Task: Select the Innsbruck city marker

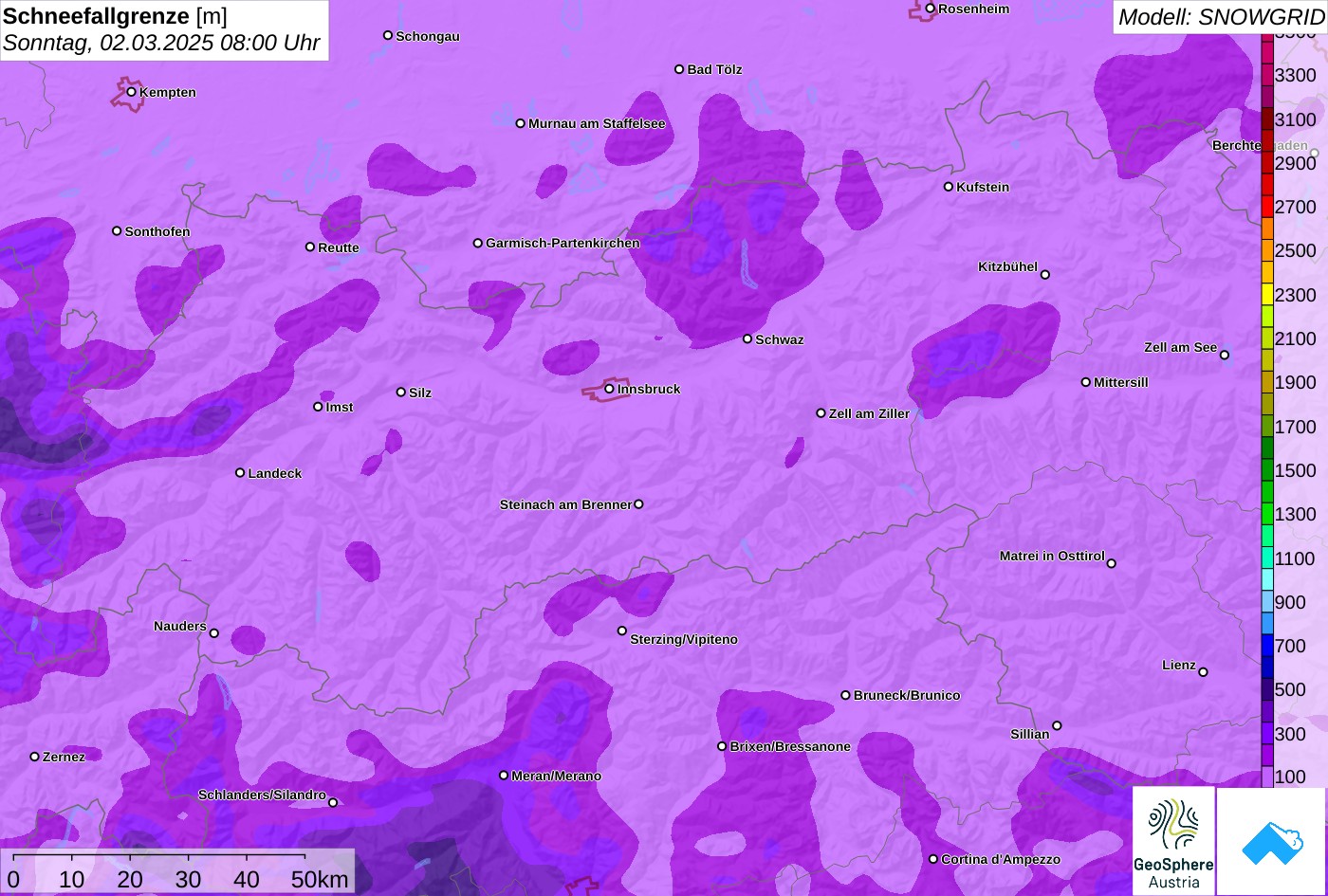Action: tap(609, 389)
